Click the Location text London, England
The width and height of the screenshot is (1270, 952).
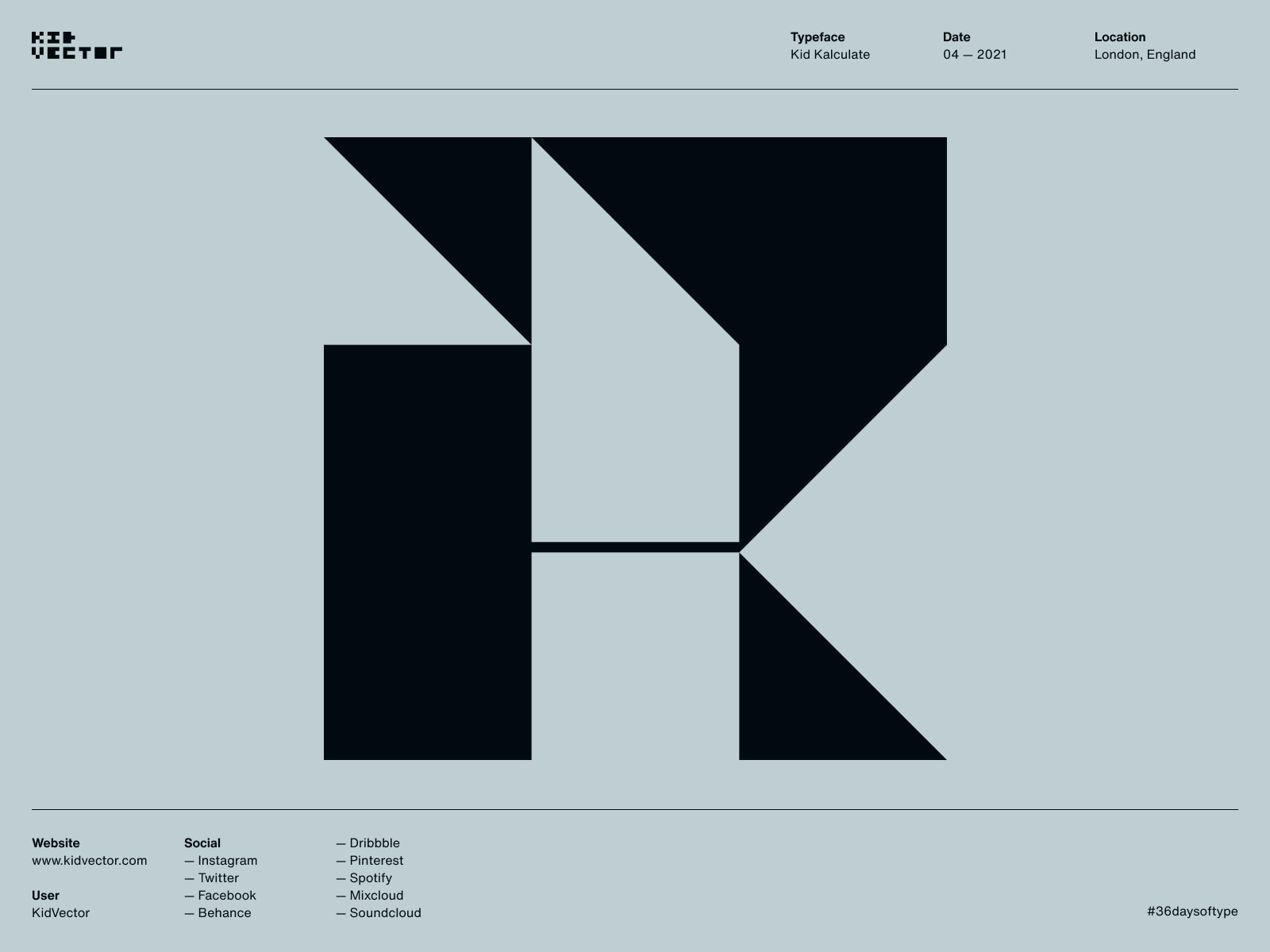coord(1145,54)
